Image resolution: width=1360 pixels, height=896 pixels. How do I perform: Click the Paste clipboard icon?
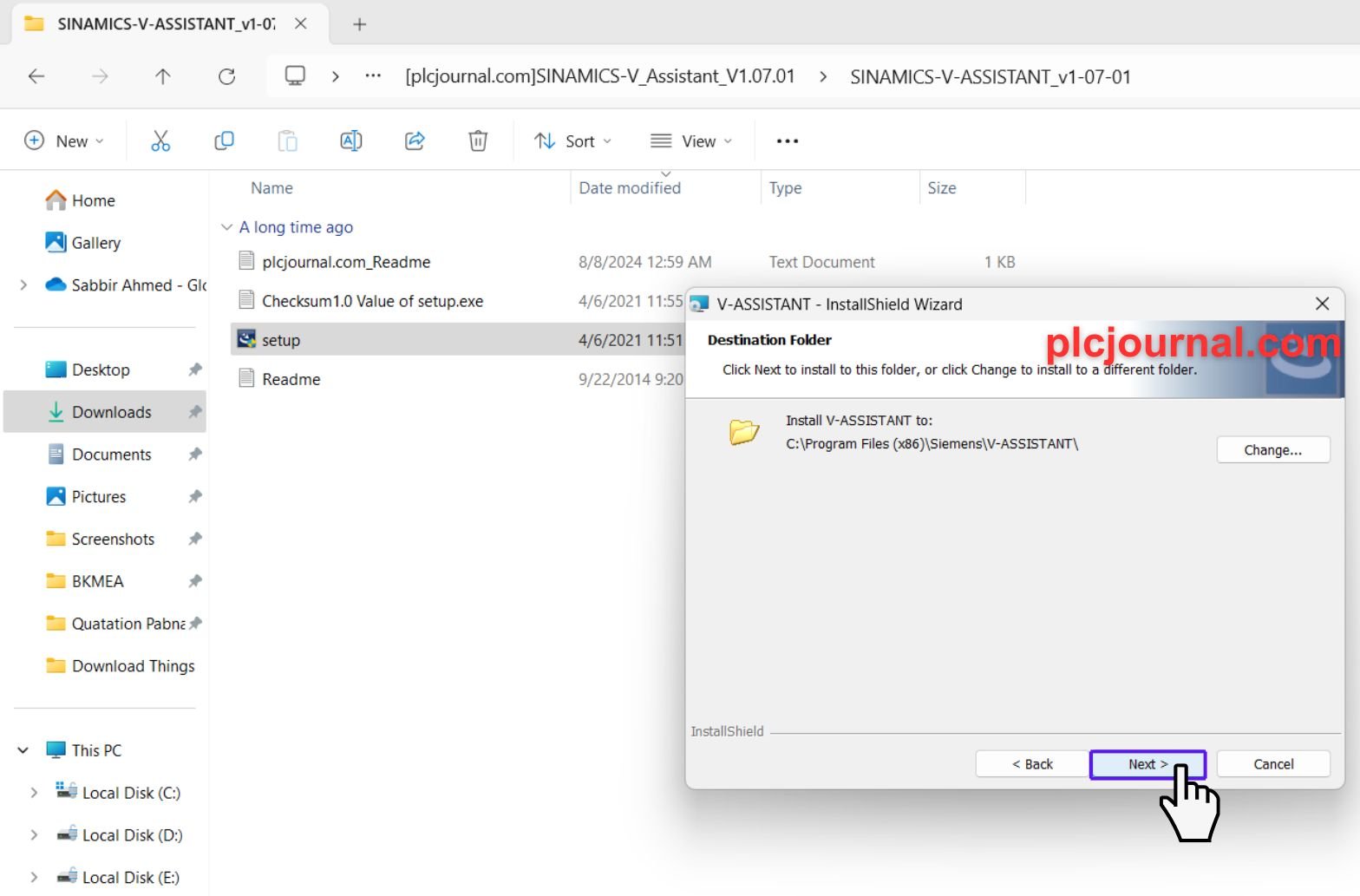click(287, 141)
